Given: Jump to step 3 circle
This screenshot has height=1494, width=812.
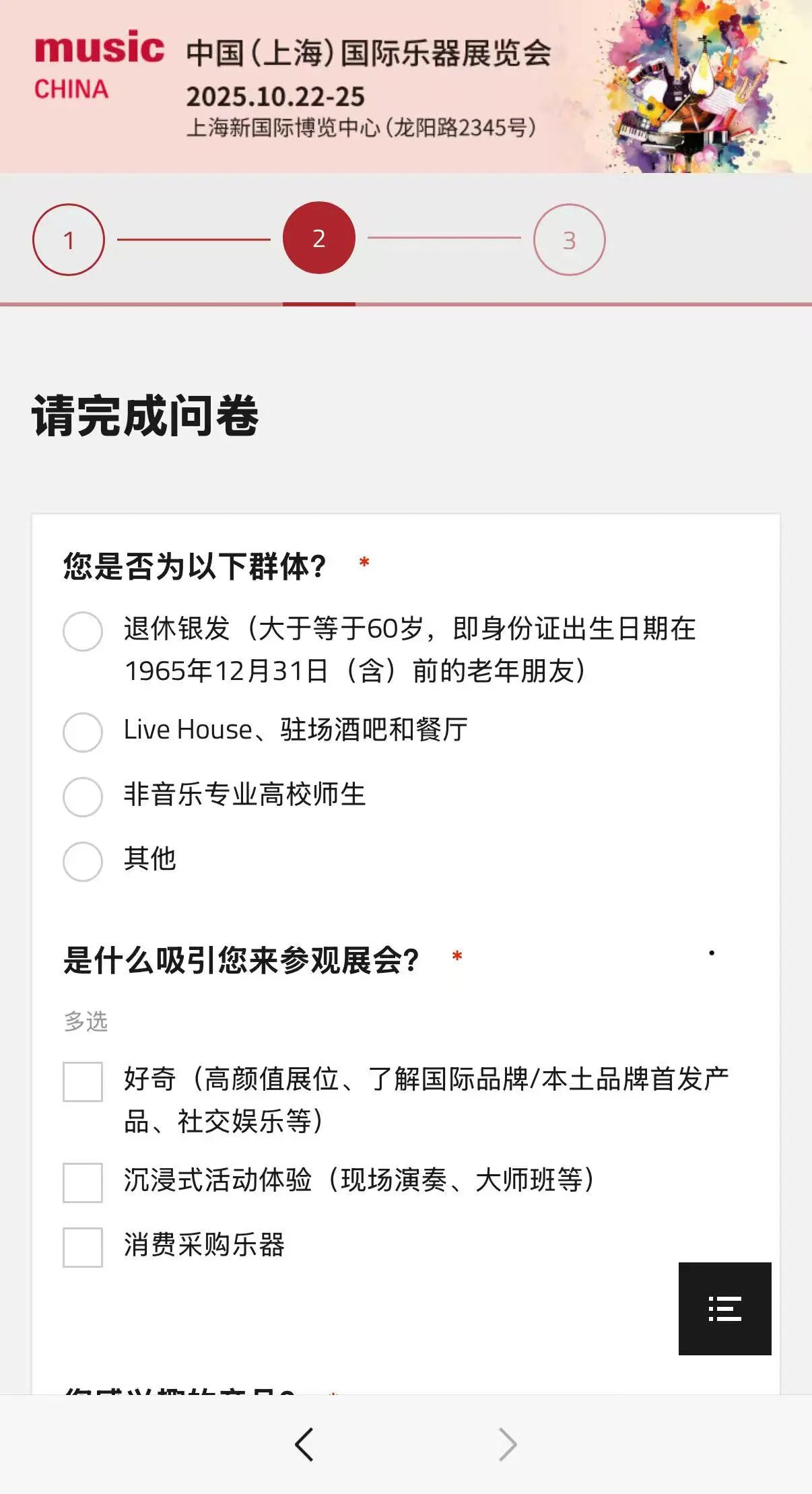Looking at the screenshot, I should click(x=570, y=240).
